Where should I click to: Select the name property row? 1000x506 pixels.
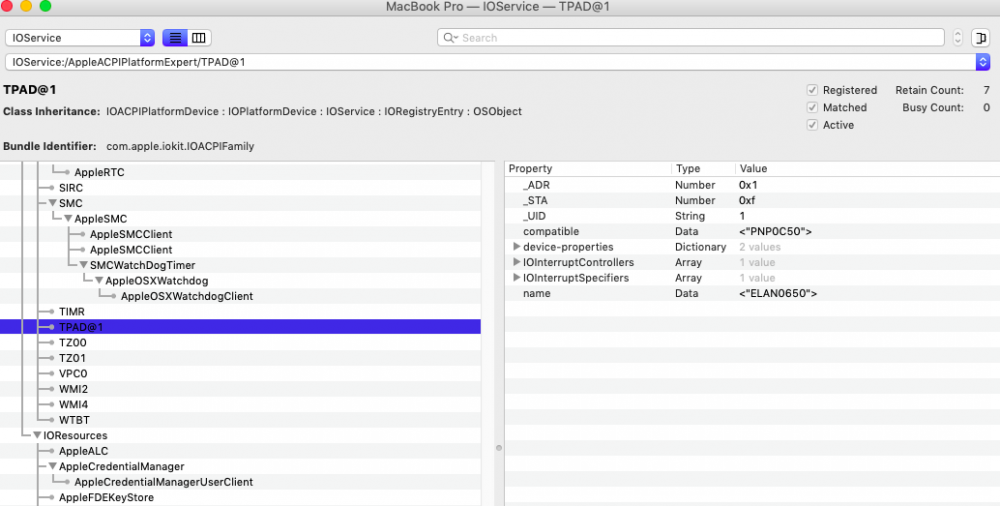coord(753,294)
